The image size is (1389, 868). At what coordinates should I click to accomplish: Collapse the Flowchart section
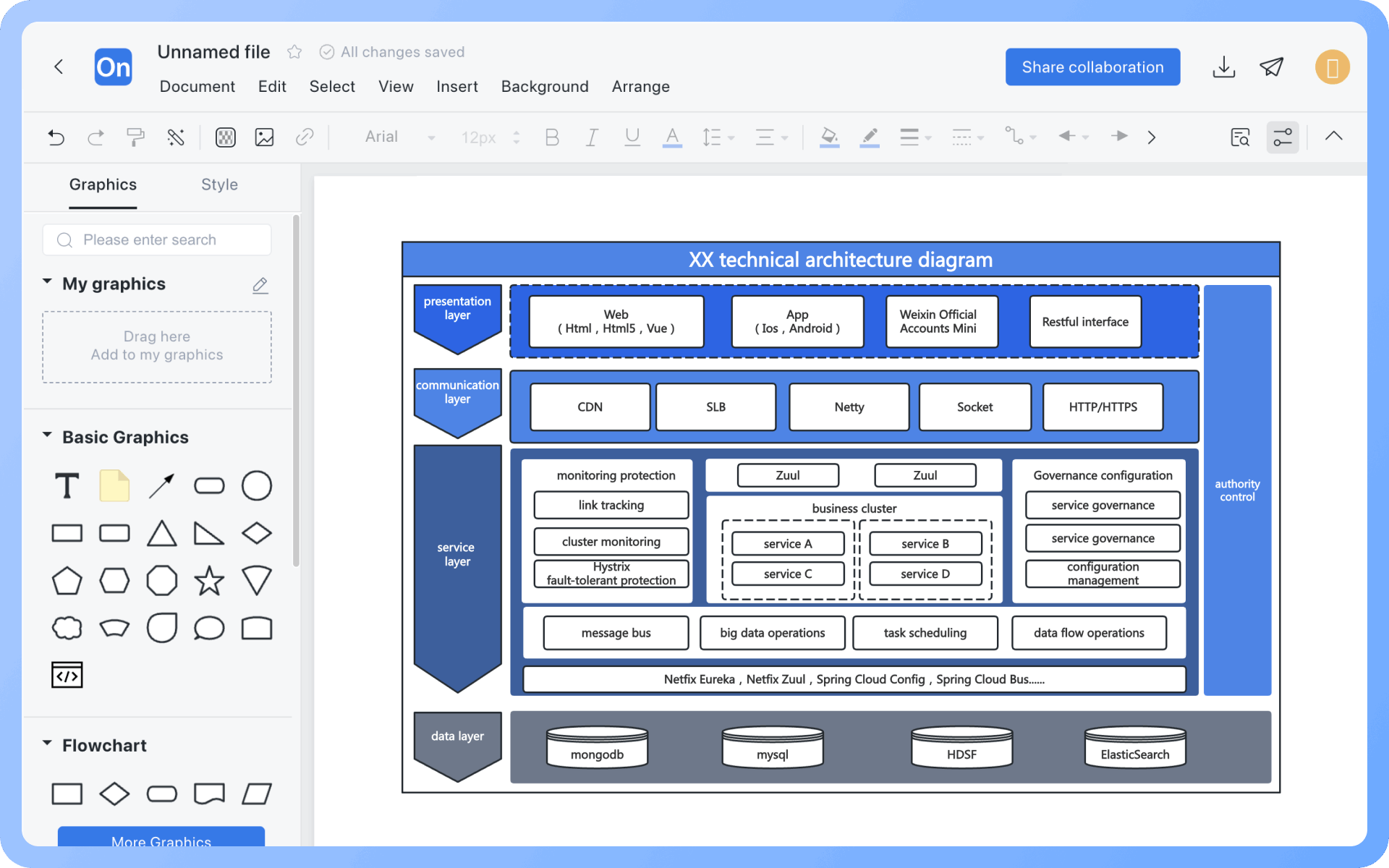coord(47,743)
